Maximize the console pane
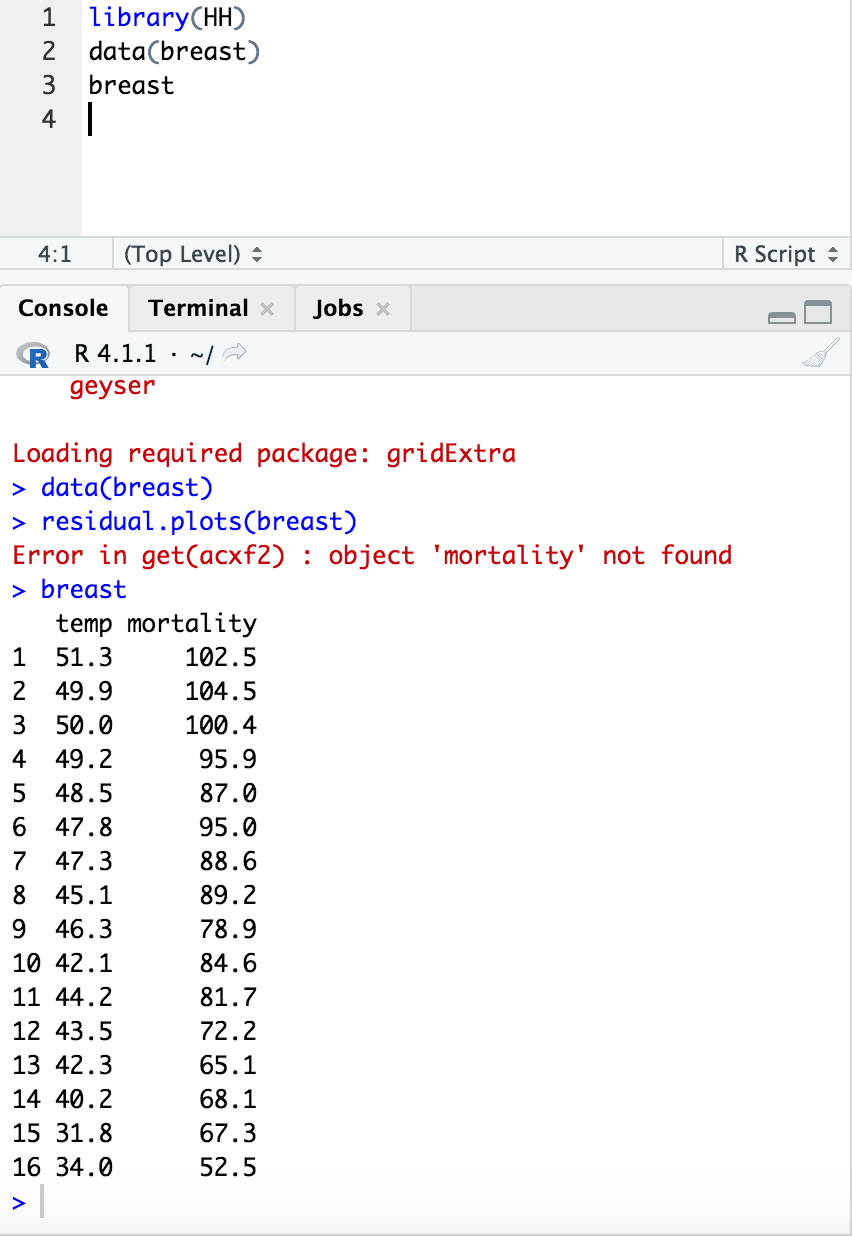The height and width of the screenshot is (1236, 852). pyautogui.click(x=818, y=314)
